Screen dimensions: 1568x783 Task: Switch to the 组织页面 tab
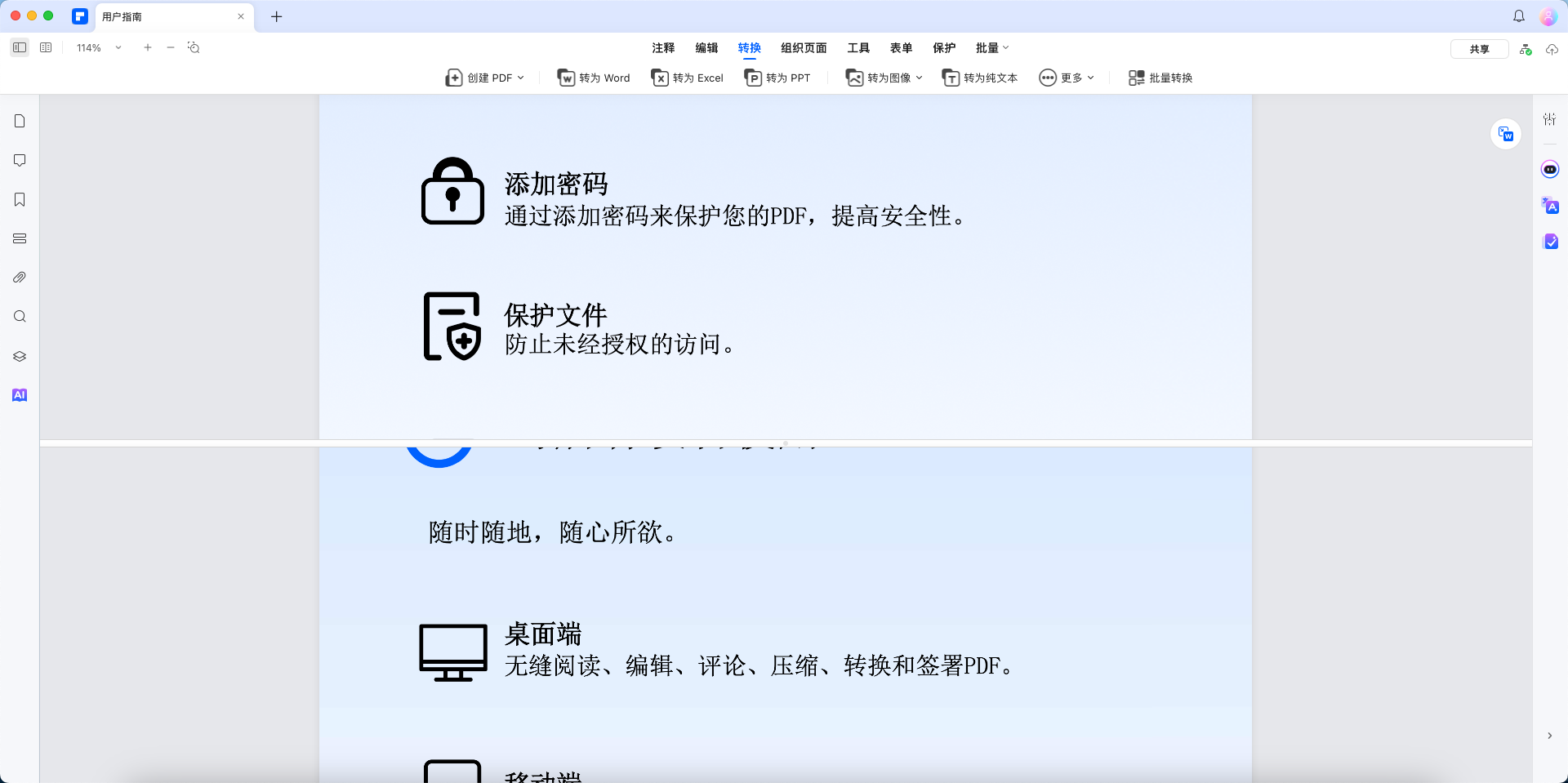(803, 47)
